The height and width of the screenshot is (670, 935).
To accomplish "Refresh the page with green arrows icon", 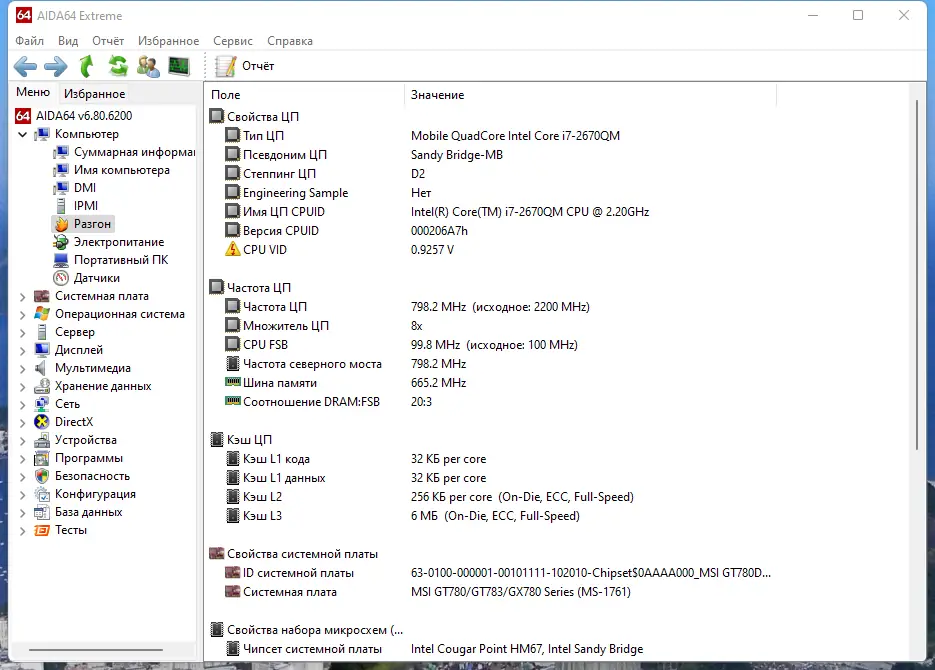I will pyautogui.click(x=117, y=66).
